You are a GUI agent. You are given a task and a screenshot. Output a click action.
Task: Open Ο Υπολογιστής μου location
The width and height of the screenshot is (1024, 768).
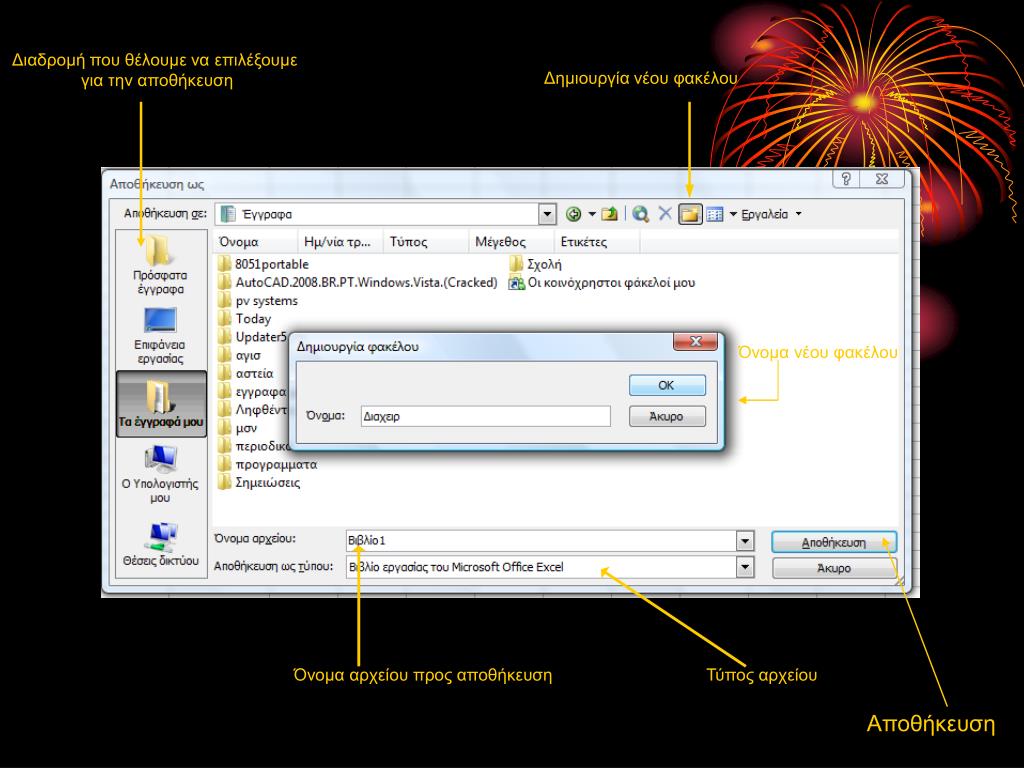[x=160, y=474]
